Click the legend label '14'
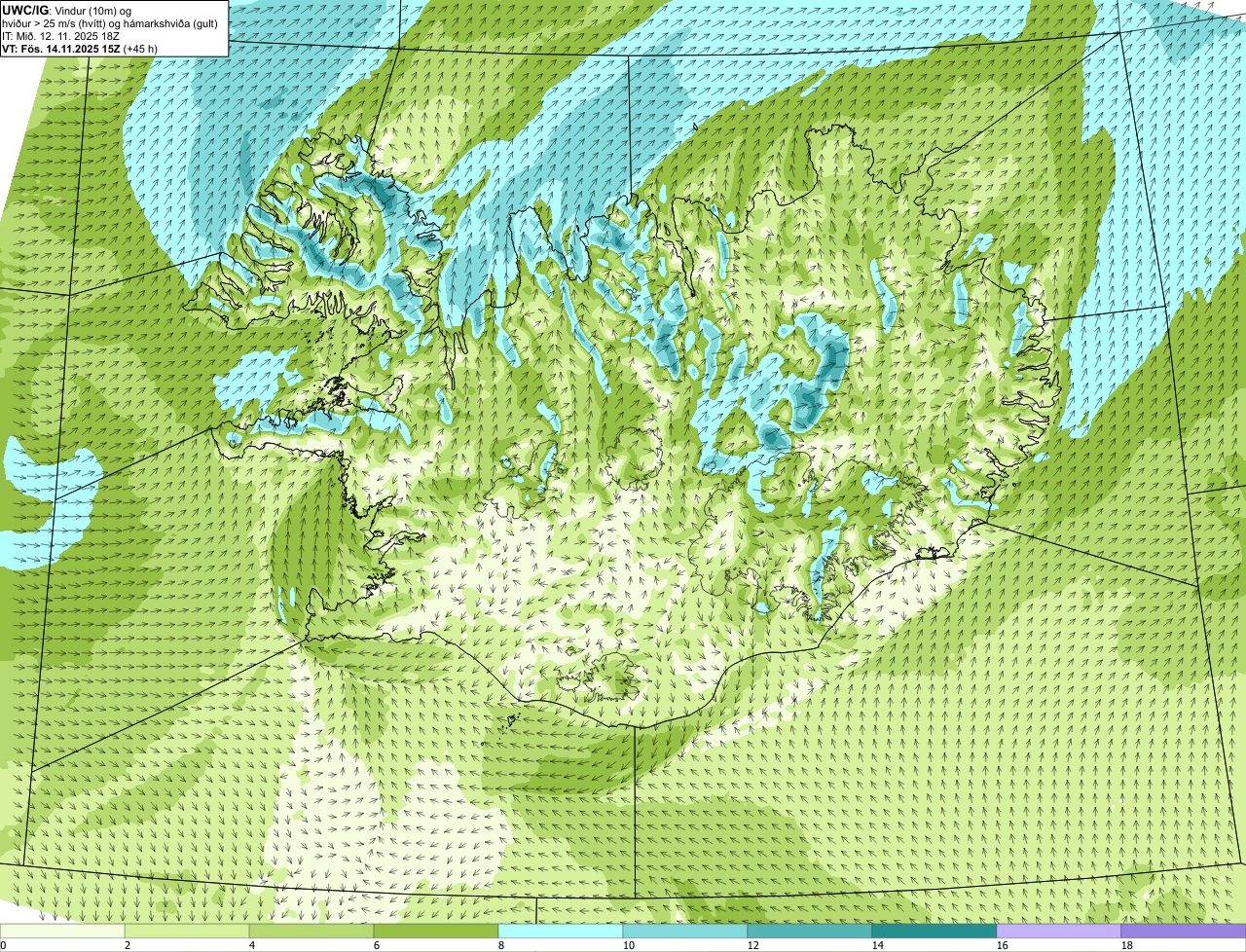The image size is (1246, 952). (878, 945)
